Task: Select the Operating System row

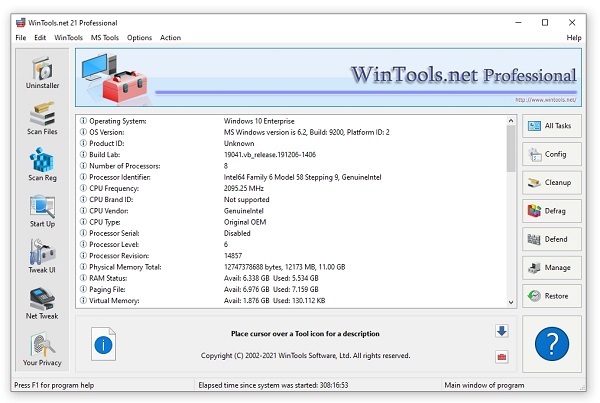Action: (x=291, y=121)
